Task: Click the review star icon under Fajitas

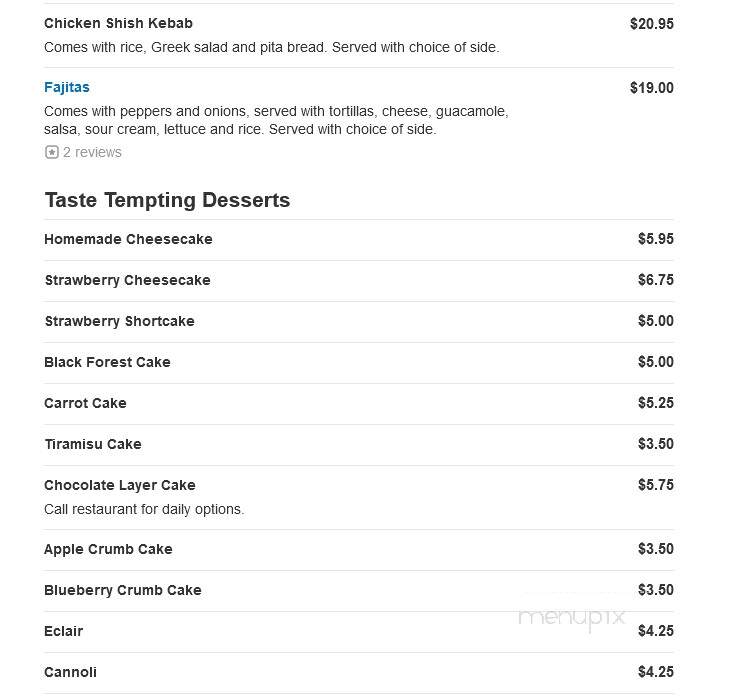Action: click(x=51, y=152)
